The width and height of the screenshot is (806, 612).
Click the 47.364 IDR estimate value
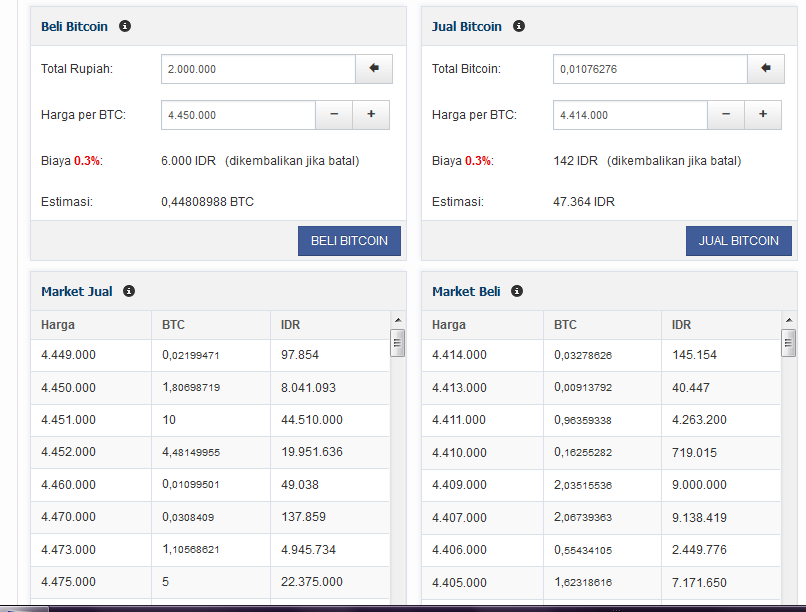click(584, 201)
